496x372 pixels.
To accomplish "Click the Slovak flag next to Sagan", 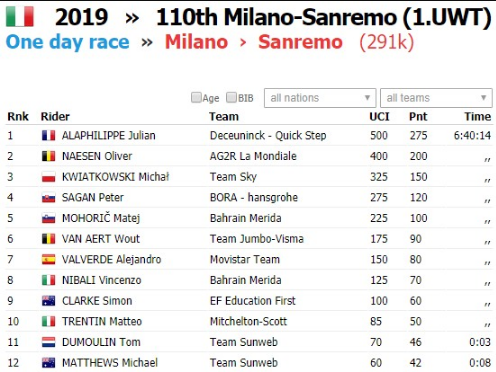I will [x=48, y=197].
